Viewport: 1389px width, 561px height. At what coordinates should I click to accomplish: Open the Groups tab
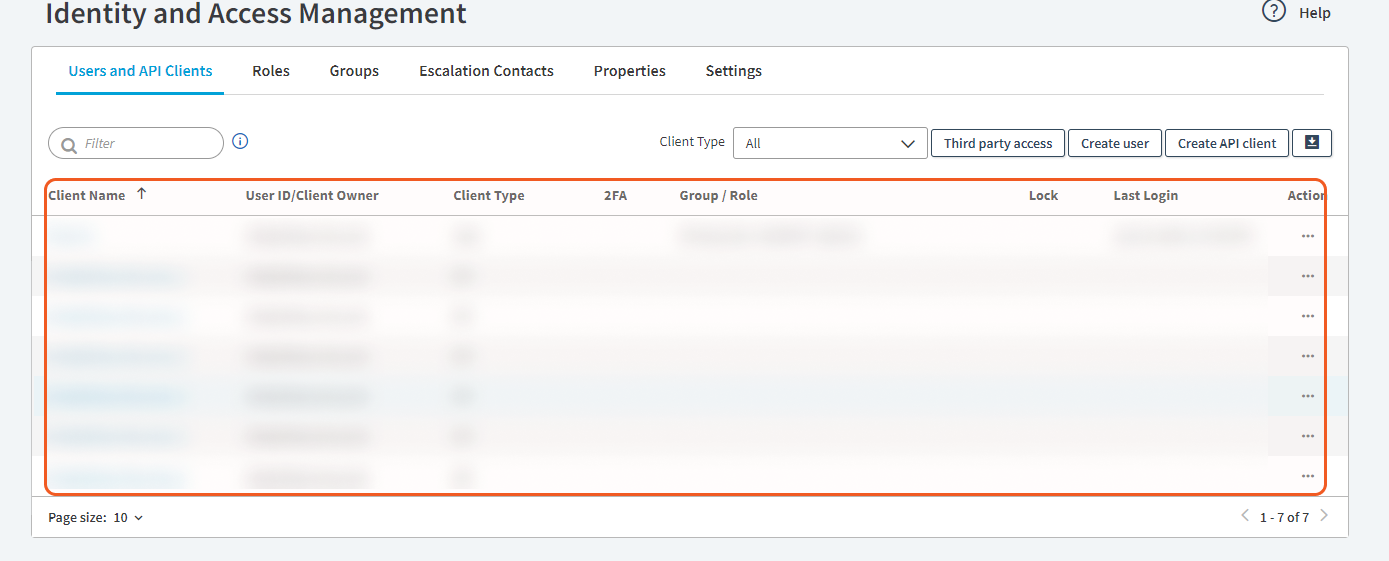(x=354, y=71)
